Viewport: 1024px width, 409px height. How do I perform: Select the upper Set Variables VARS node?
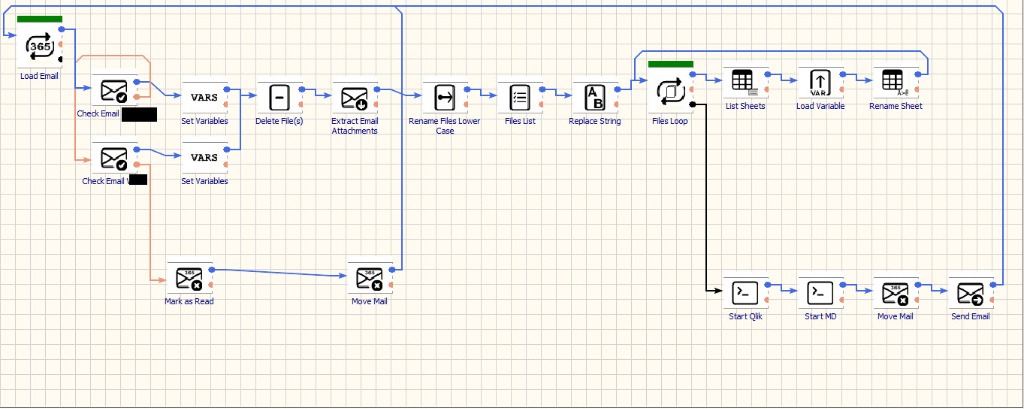[x=204, y=98]
